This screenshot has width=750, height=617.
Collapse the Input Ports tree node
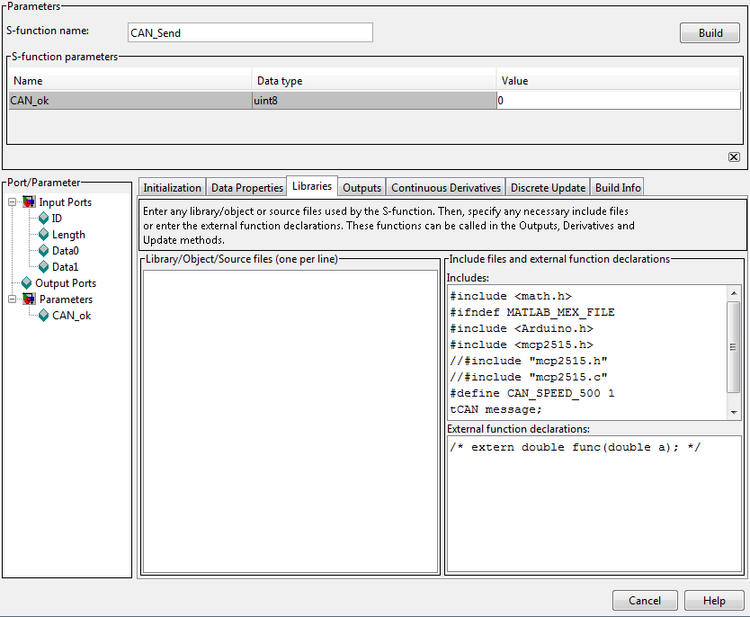pos(12,203)
